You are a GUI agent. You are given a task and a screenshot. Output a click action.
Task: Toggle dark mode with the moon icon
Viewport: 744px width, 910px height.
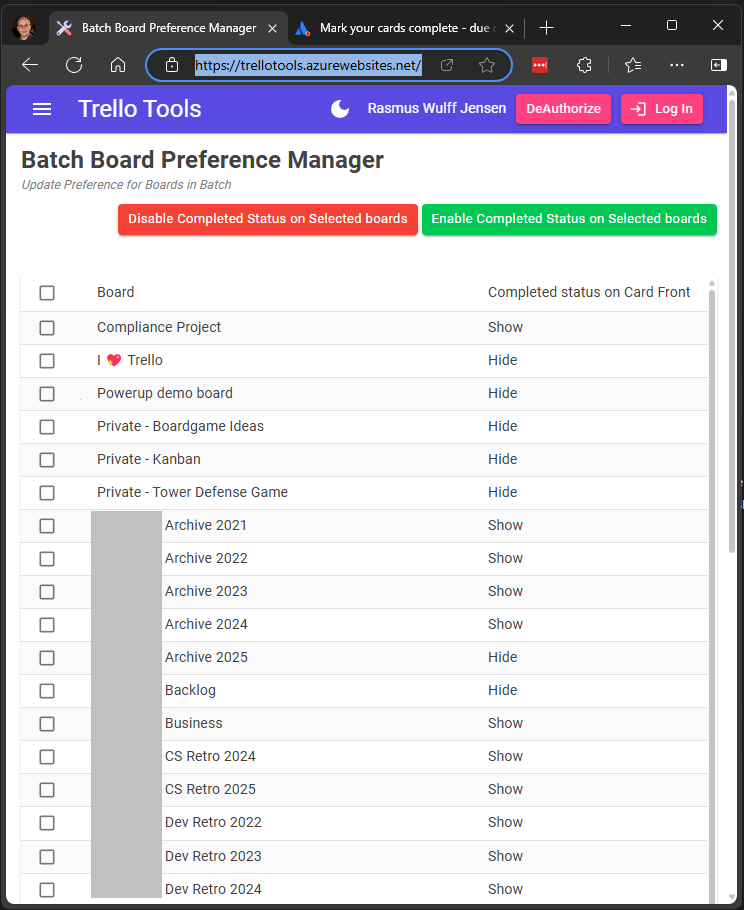(x=340, y=109)
